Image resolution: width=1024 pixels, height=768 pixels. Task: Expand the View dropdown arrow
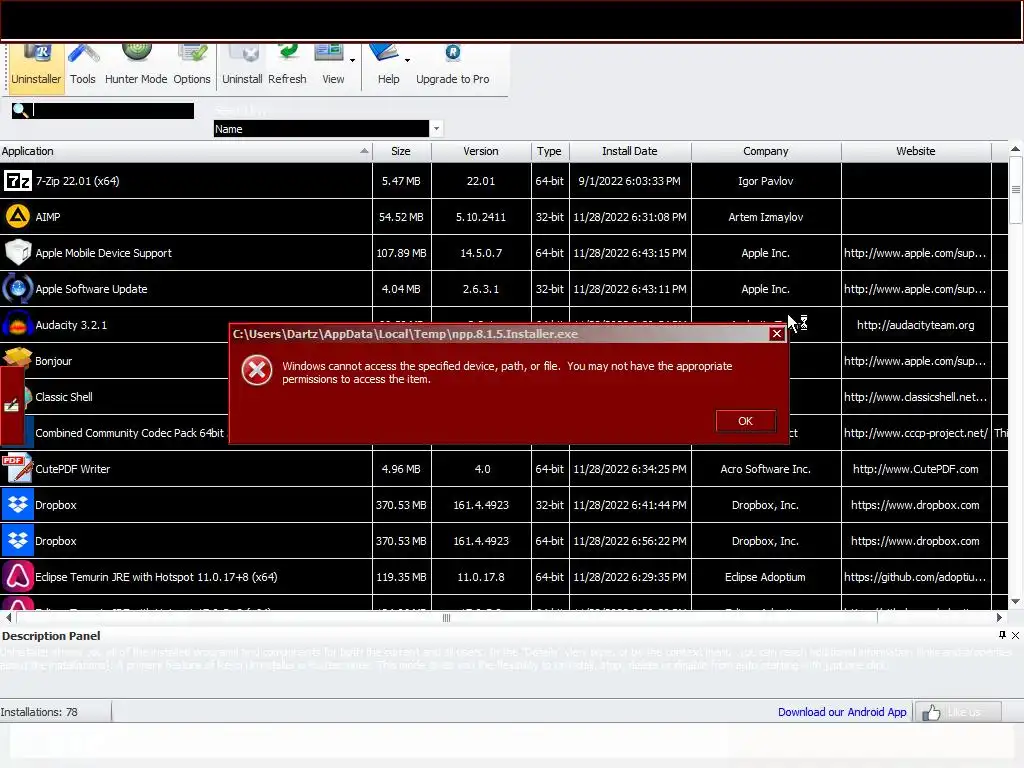click(353, 60)
